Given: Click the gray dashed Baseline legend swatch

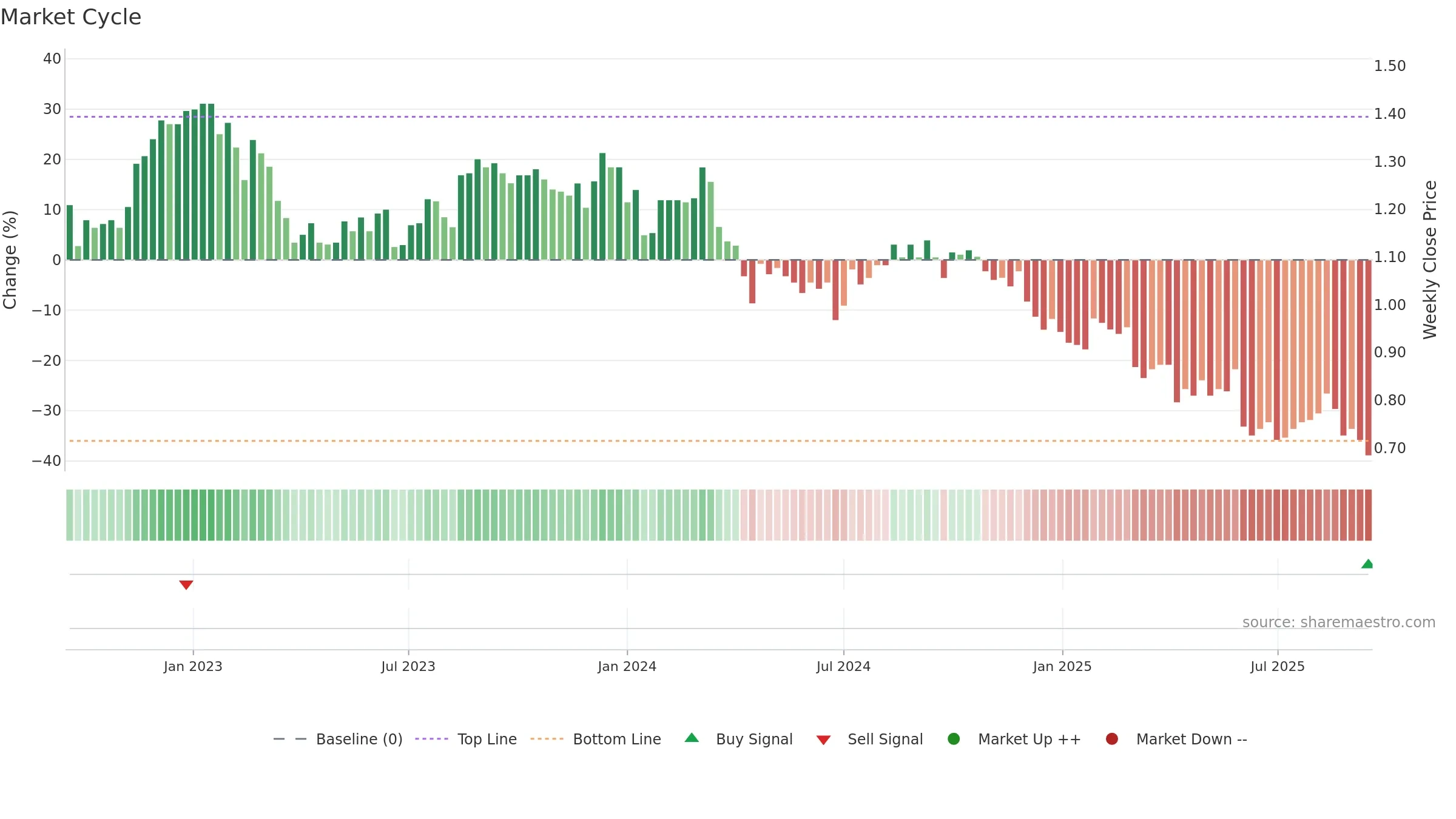Looking at the screenshot, I should click(x=289, y=739).
